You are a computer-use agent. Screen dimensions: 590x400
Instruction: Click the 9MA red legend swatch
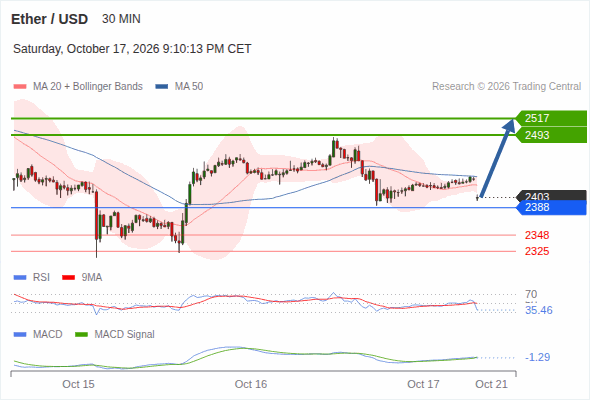(68, 278)
